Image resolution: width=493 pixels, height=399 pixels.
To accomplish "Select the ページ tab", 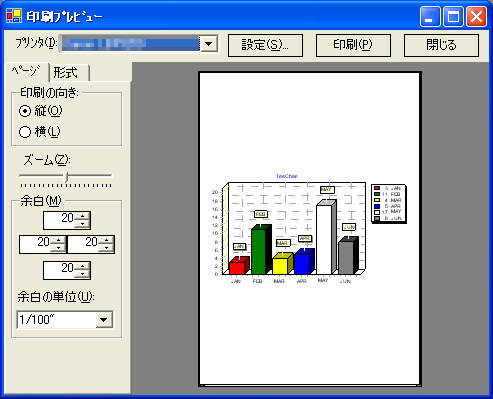I will 26,71.
